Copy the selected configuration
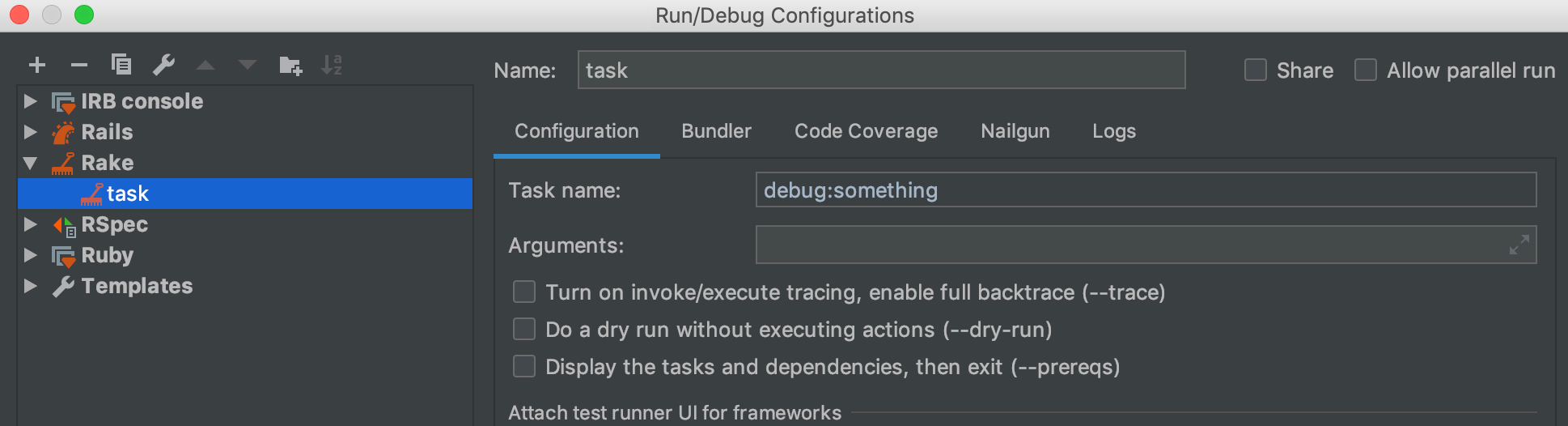 [x=121, y=64]
